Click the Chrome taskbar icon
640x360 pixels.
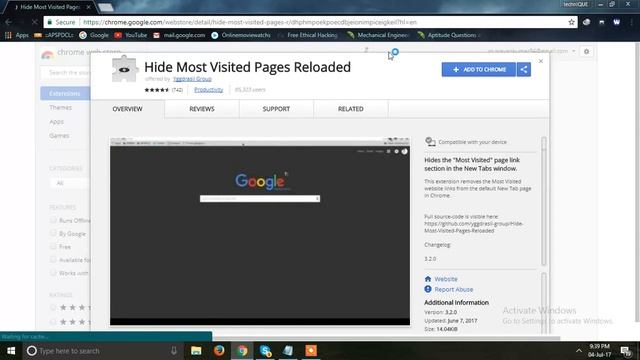tap(242, 351)
